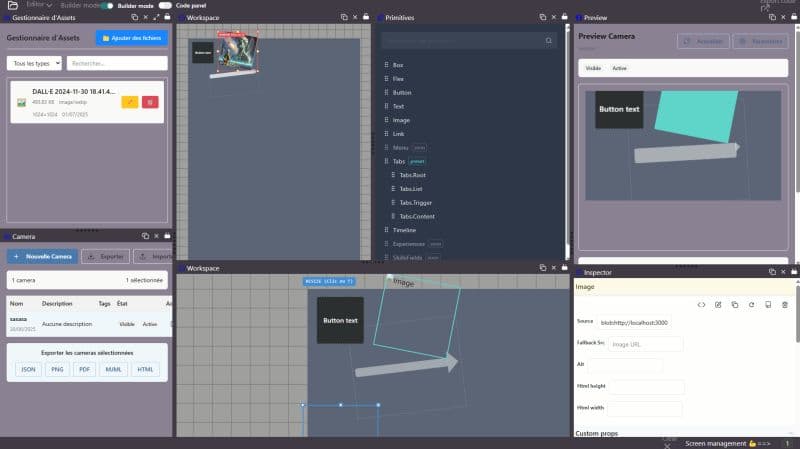Open the folder icon in top-left corner
The width and height of the screenshot is (800, 449).
(x=12, y=6)
